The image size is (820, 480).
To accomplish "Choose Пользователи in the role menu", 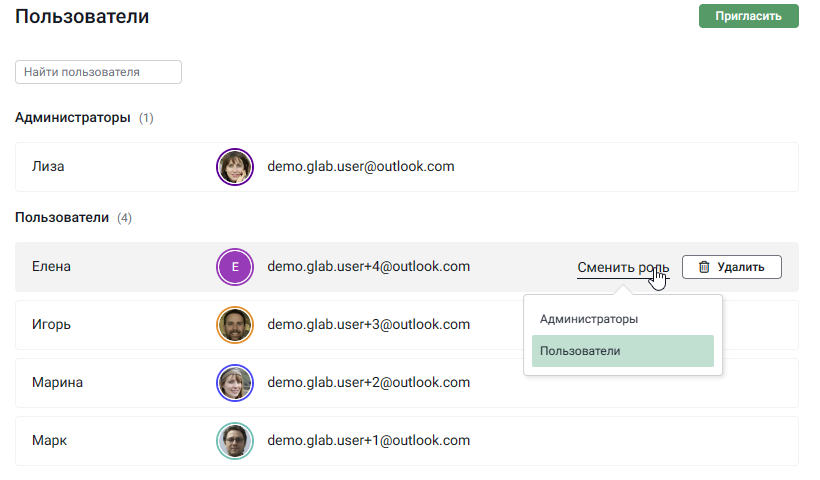I will coord(622,351).
